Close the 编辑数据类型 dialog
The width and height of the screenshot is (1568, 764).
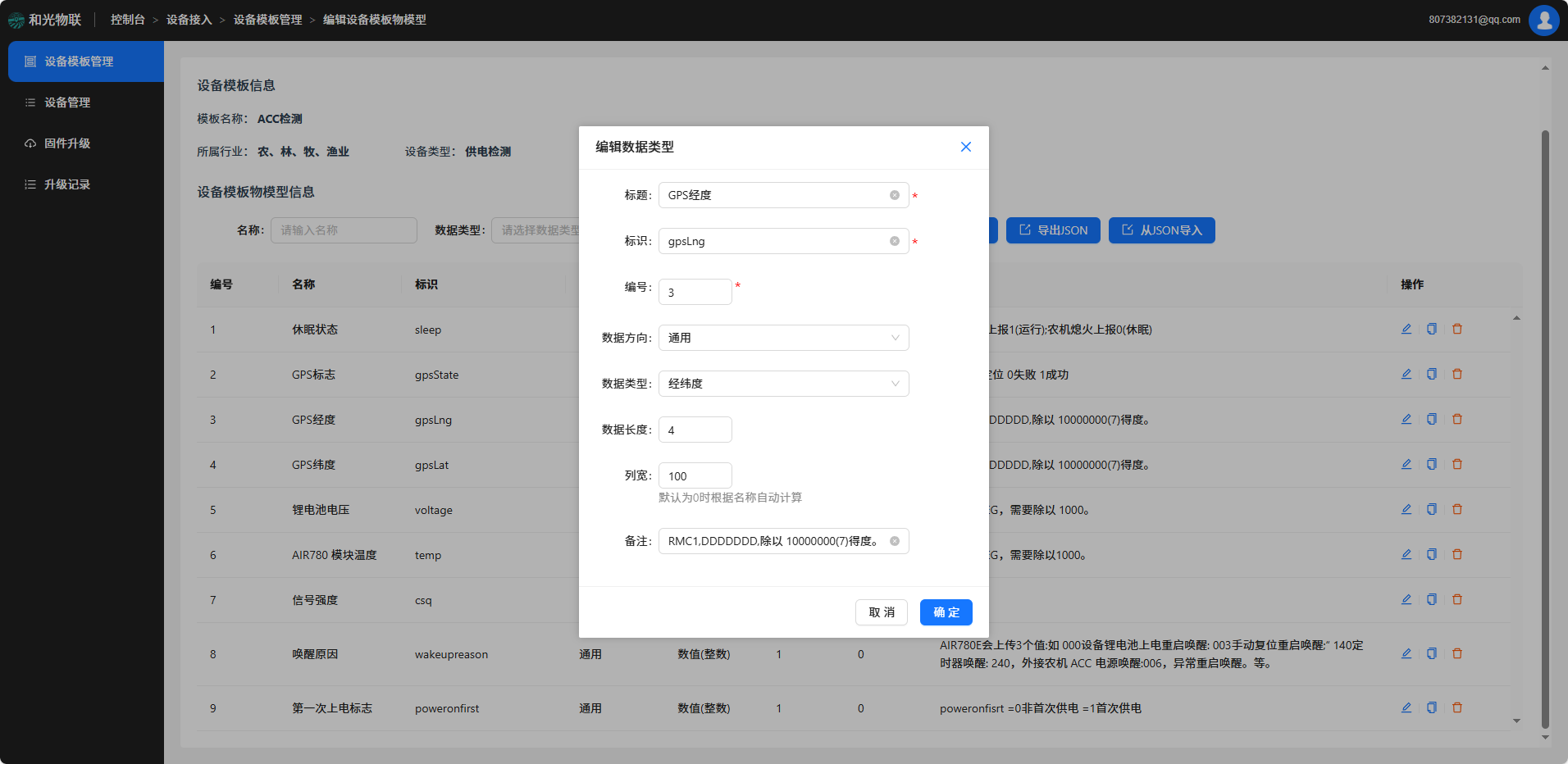[966, 147]
